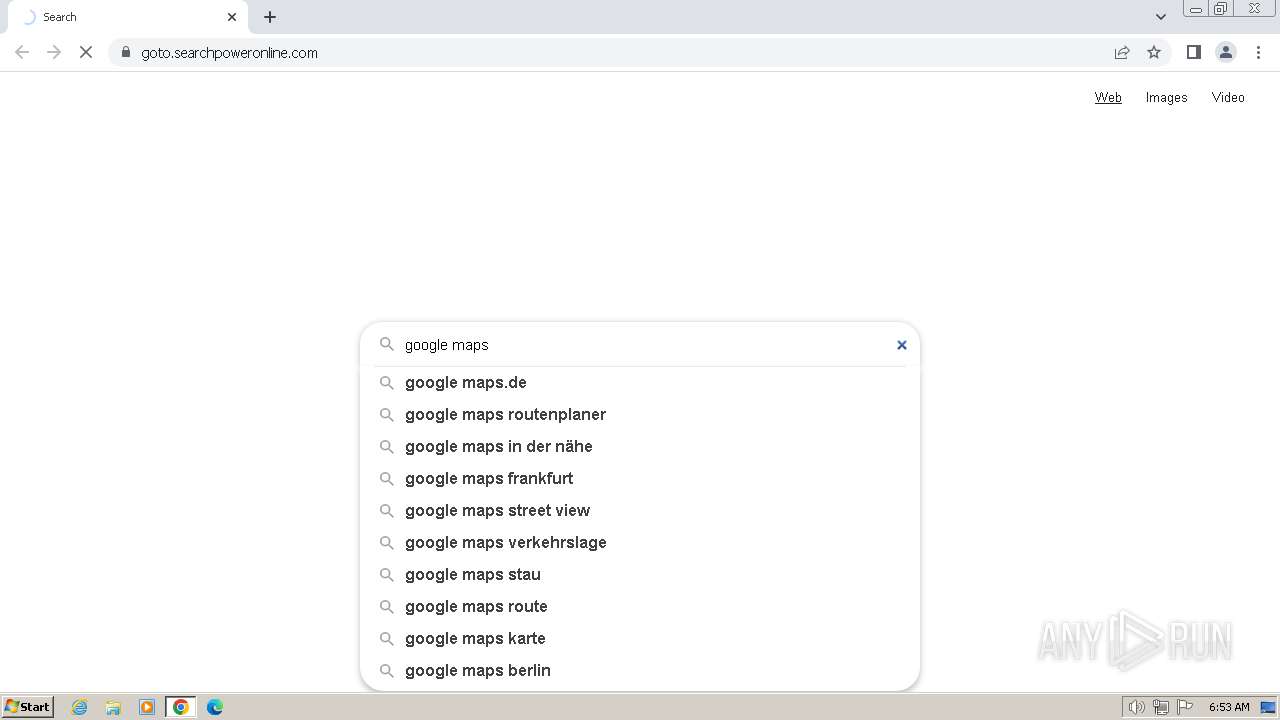Open File Explorer from taskbar
The image size is (1280, 720).
pos(113,707)
